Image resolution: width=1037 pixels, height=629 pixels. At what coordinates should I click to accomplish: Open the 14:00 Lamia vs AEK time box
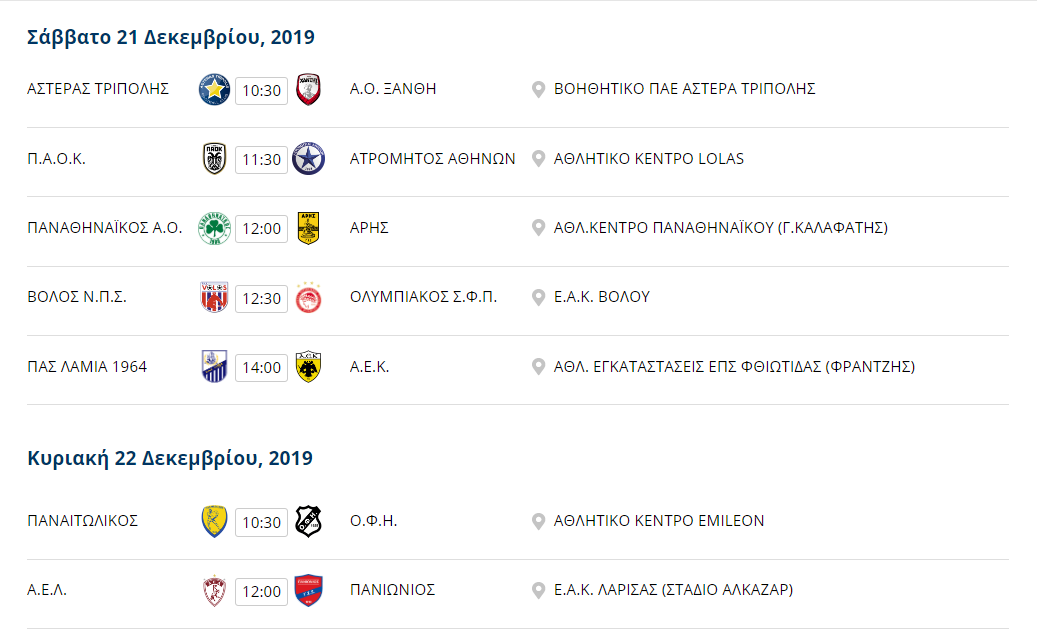pos(261,367)
